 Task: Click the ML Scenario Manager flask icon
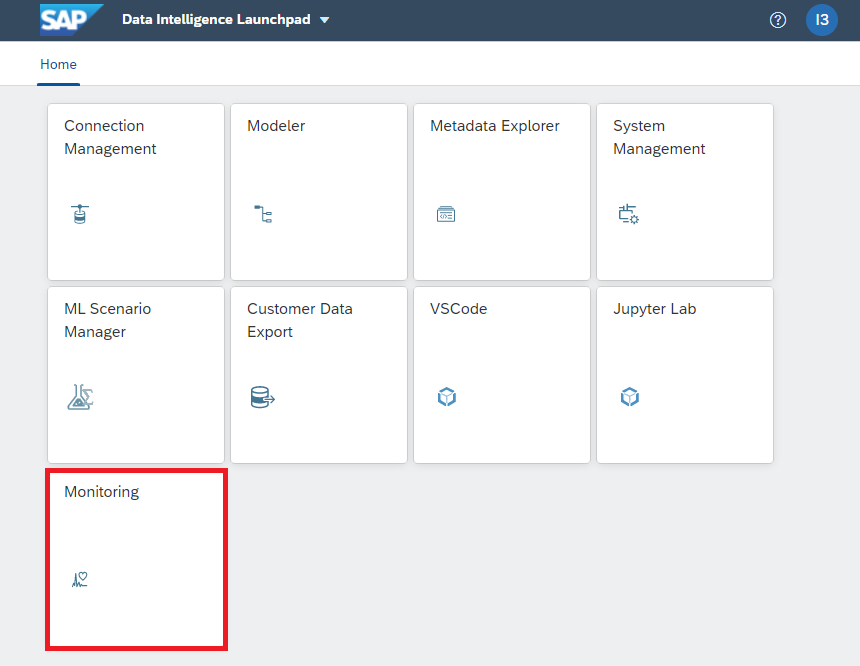coord(80,397)
